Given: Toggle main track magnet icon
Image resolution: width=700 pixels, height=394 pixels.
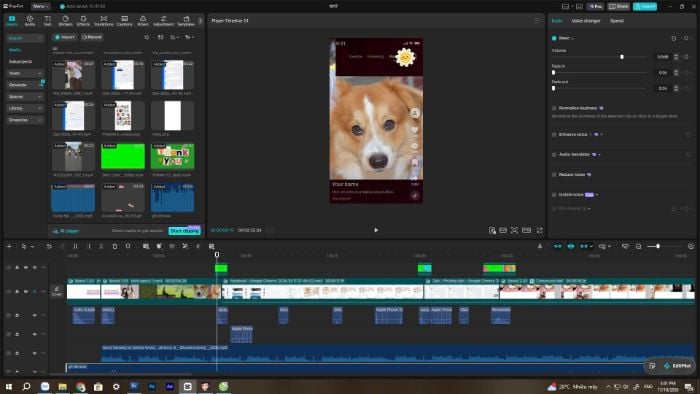Looking at the screenshot, I should tap(558, 246).
